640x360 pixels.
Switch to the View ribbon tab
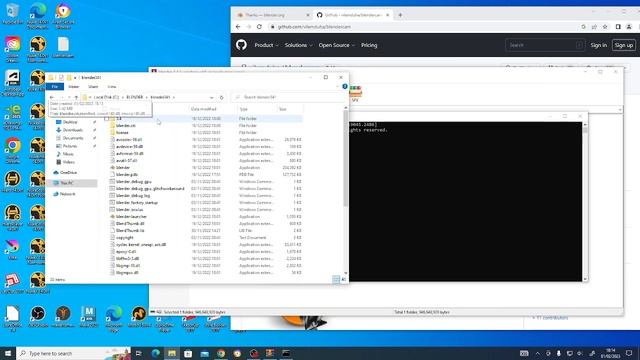point(111,87)
